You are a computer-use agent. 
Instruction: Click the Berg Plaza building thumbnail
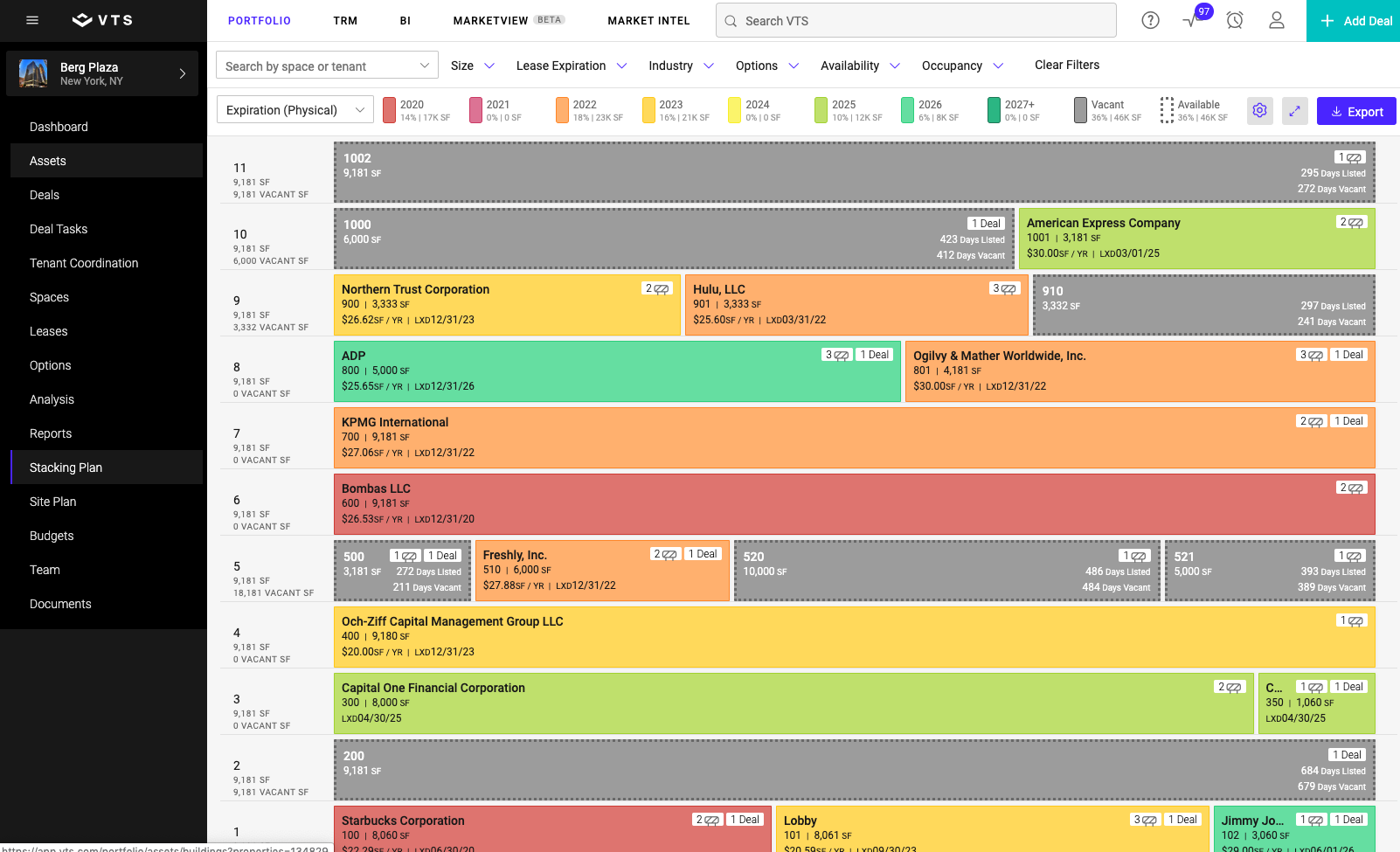click(33, 73)
